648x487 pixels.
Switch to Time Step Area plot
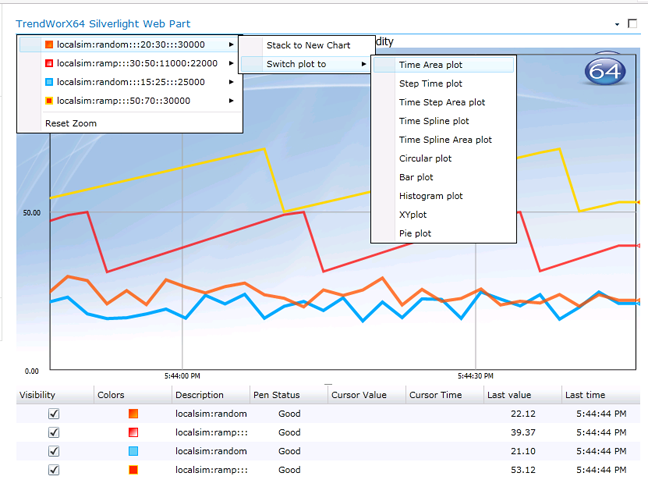tap(443, 102)
